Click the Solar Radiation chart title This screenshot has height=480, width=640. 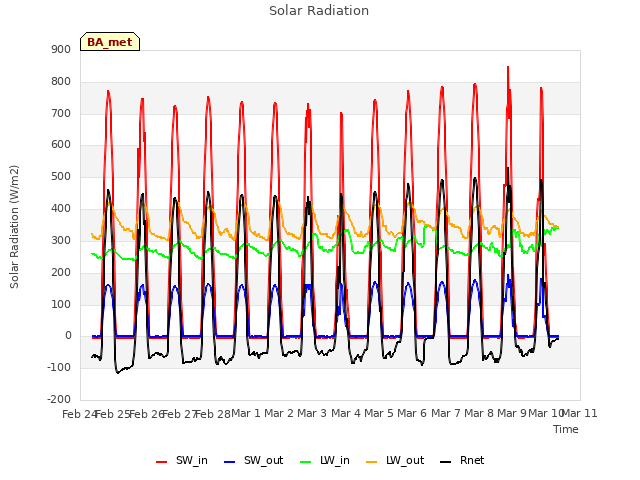click(x=319, y=11)
